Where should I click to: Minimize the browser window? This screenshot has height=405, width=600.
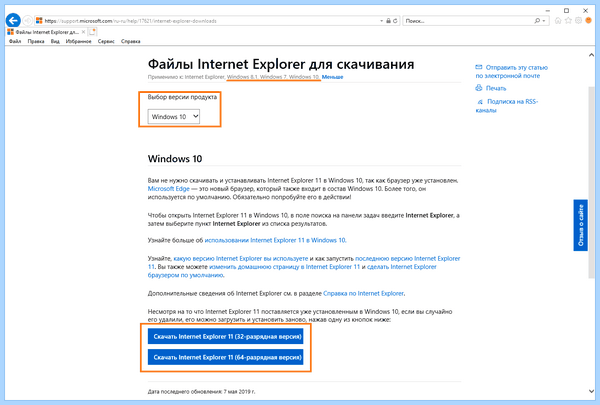548,10
